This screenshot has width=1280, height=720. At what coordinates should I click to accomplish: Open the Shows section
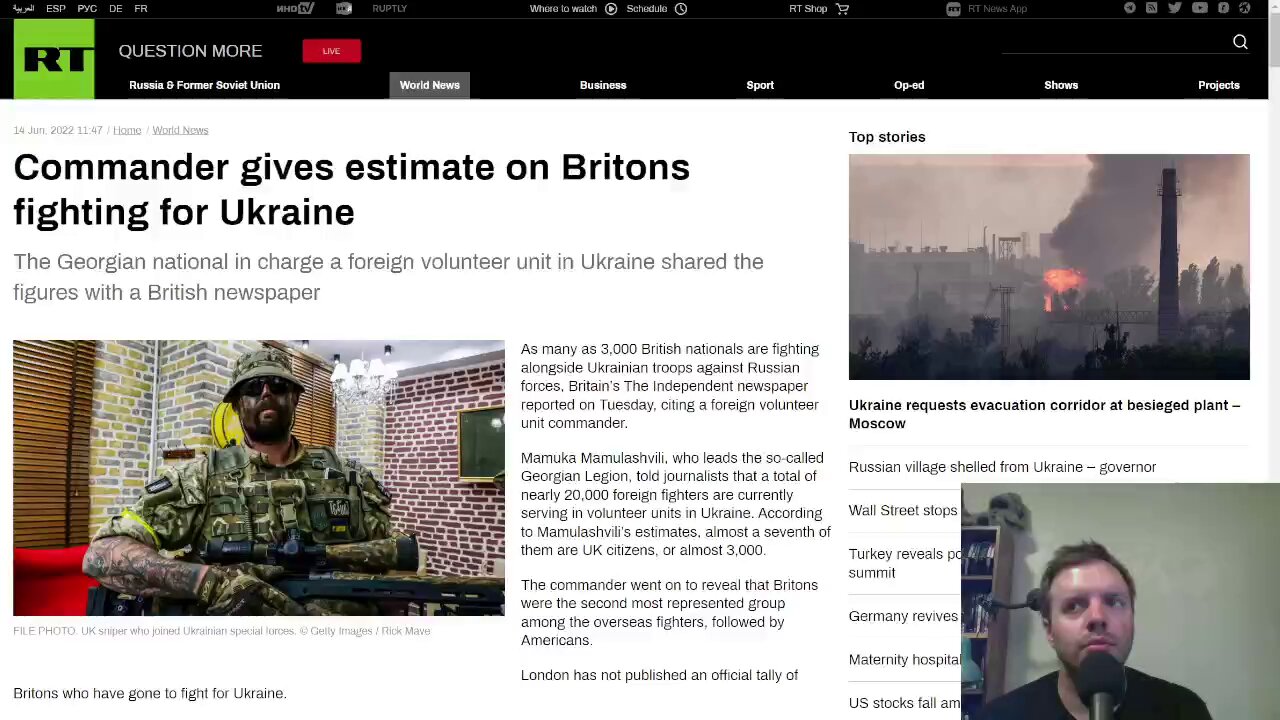click(1061, 85)
